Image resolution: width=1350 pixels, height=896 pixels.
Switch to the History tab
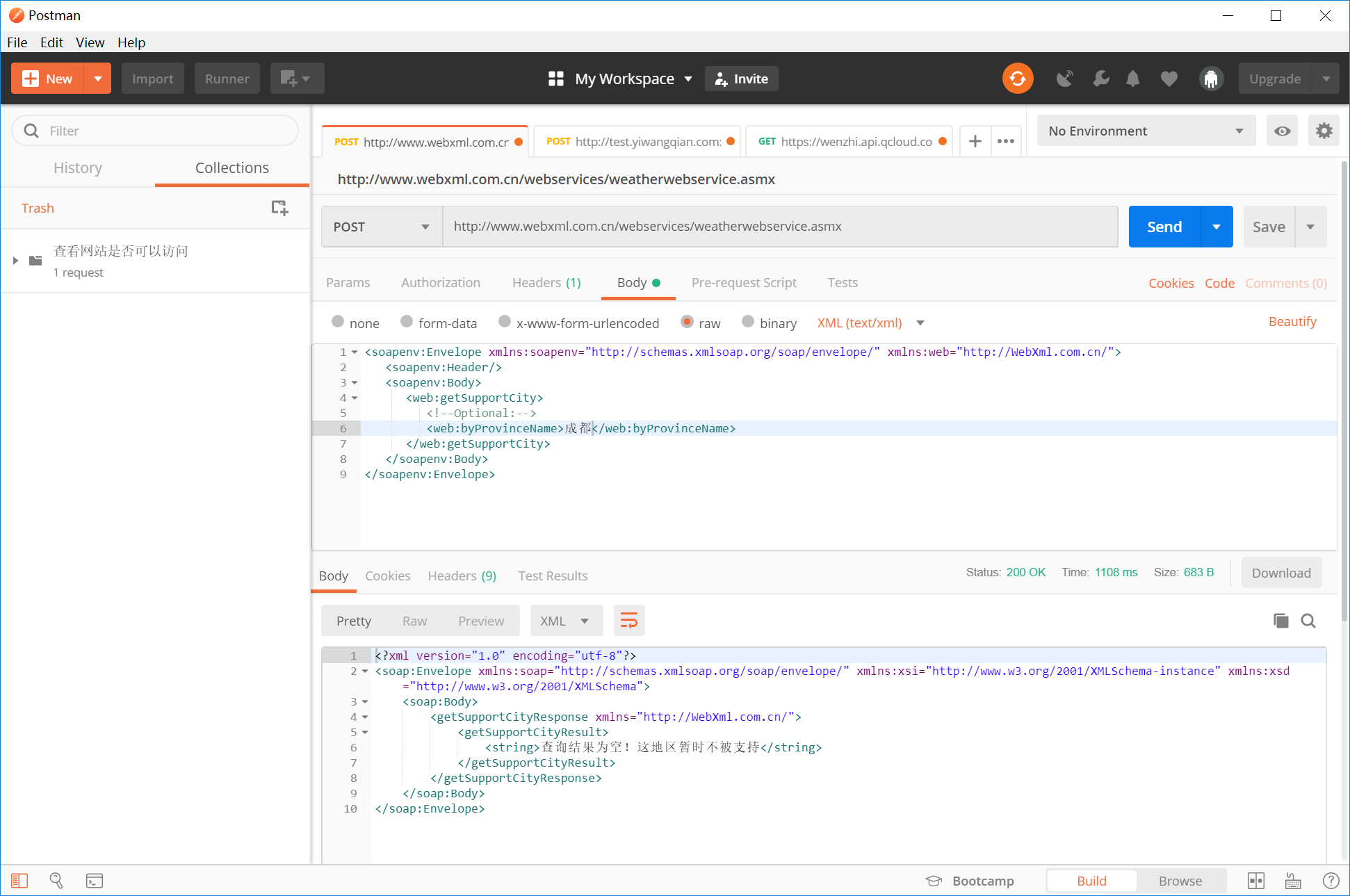(78, 168)
